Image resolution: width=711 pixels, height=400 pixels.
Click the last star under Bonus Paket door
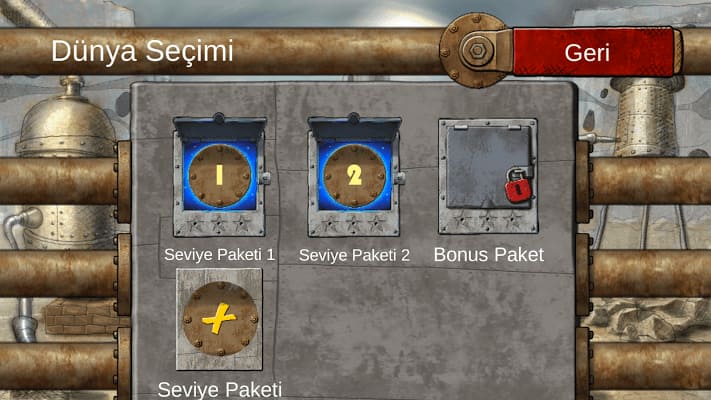point(513,220)
